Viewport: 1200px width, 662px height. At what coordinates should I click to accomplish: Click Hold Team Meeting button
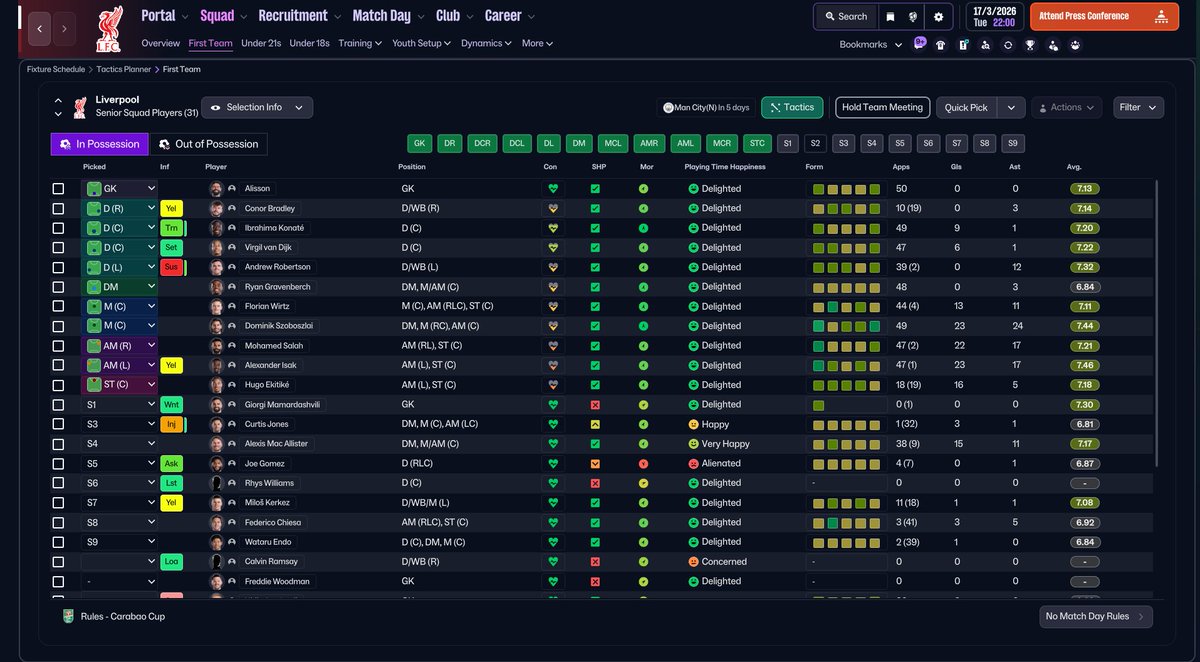883,107
